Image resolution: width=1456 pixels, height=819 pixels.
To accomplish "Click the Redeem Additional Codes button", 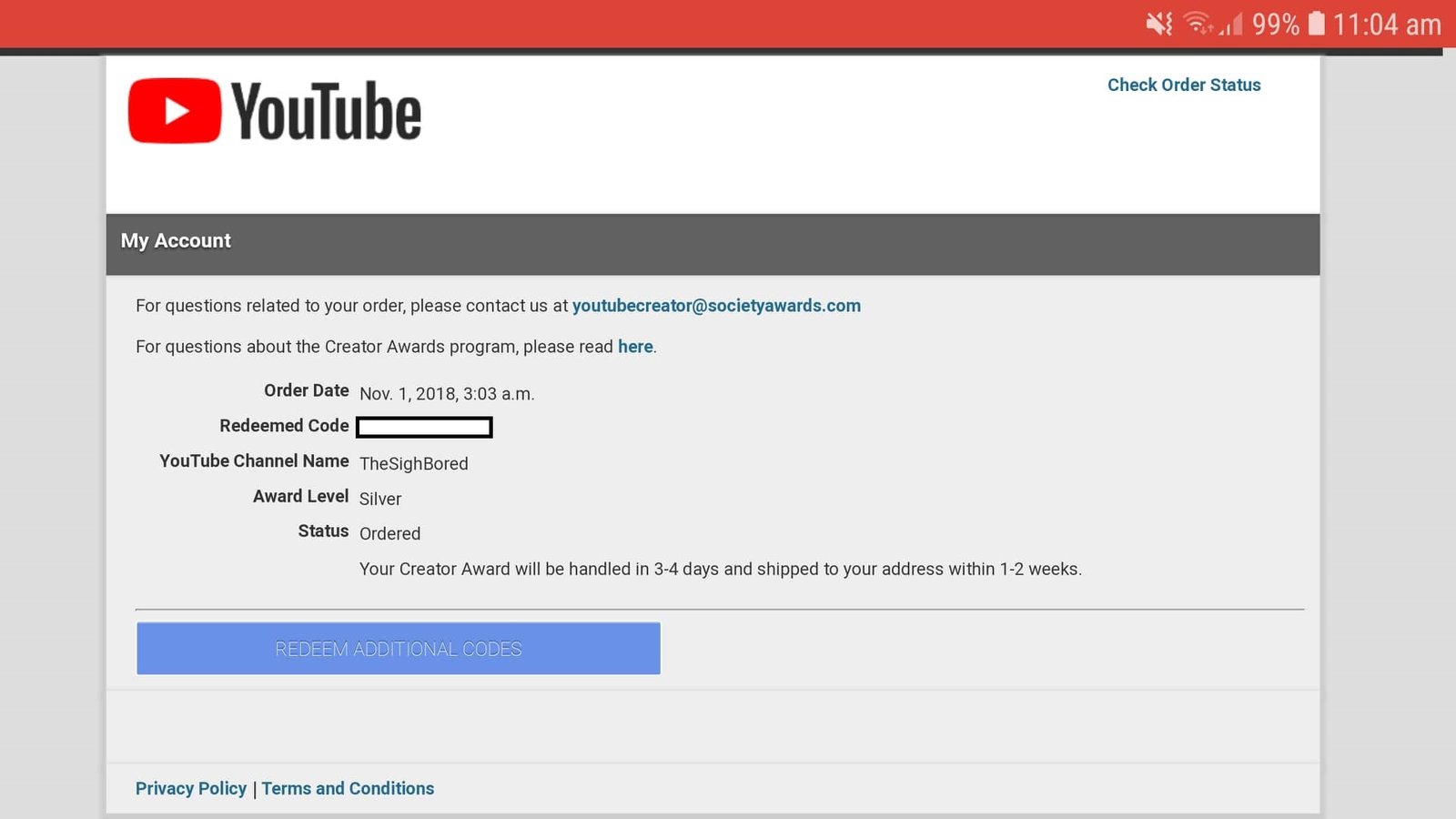I will [x=399, y=649].
